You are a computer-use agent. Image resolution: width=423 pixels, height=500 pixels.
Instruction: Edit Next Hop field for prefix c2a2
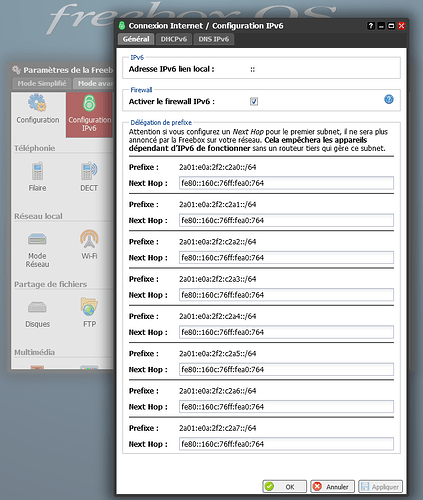point(286,258)
